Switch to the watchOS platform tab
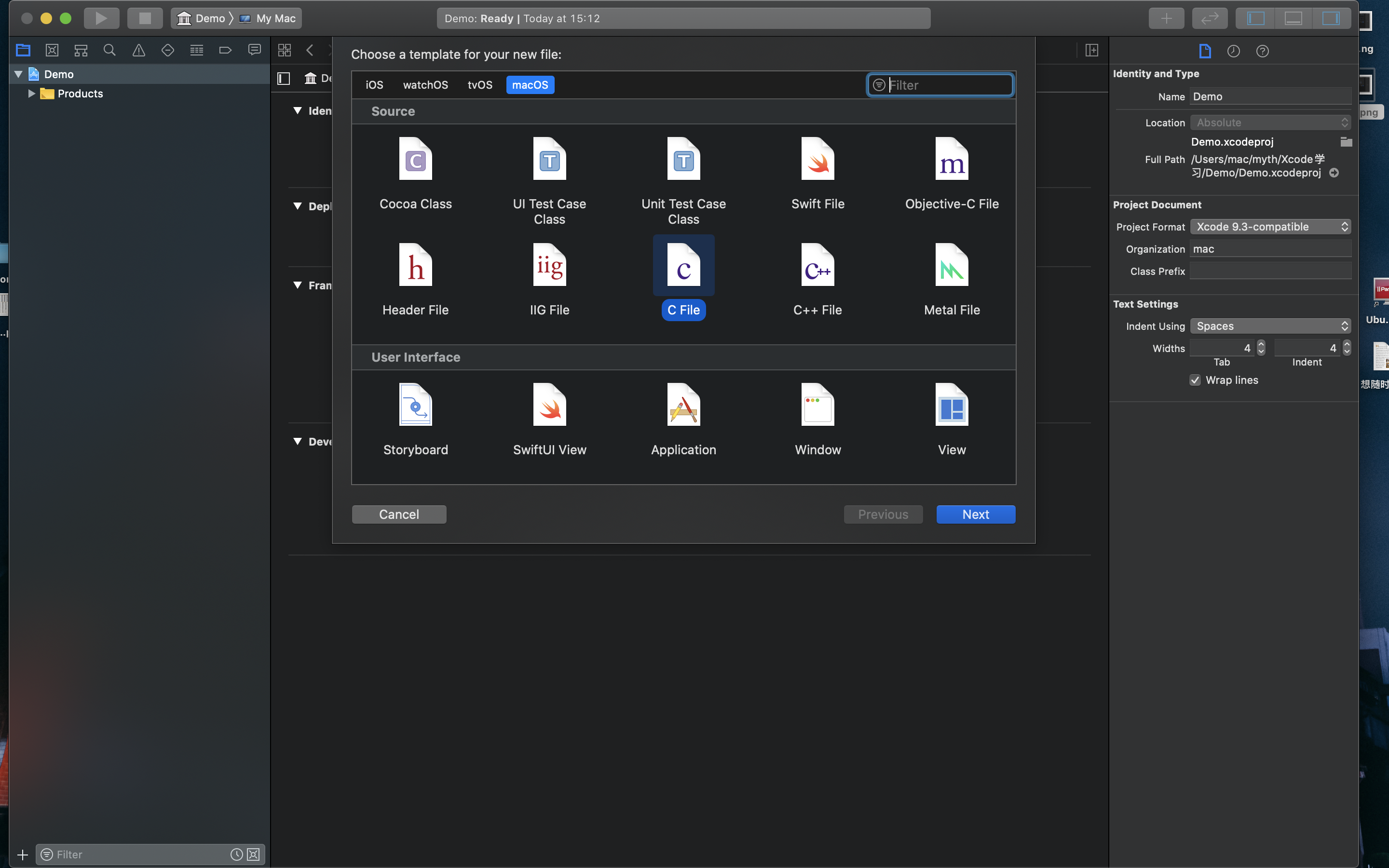The image size is (1389, 868). (x=425, y=85)
